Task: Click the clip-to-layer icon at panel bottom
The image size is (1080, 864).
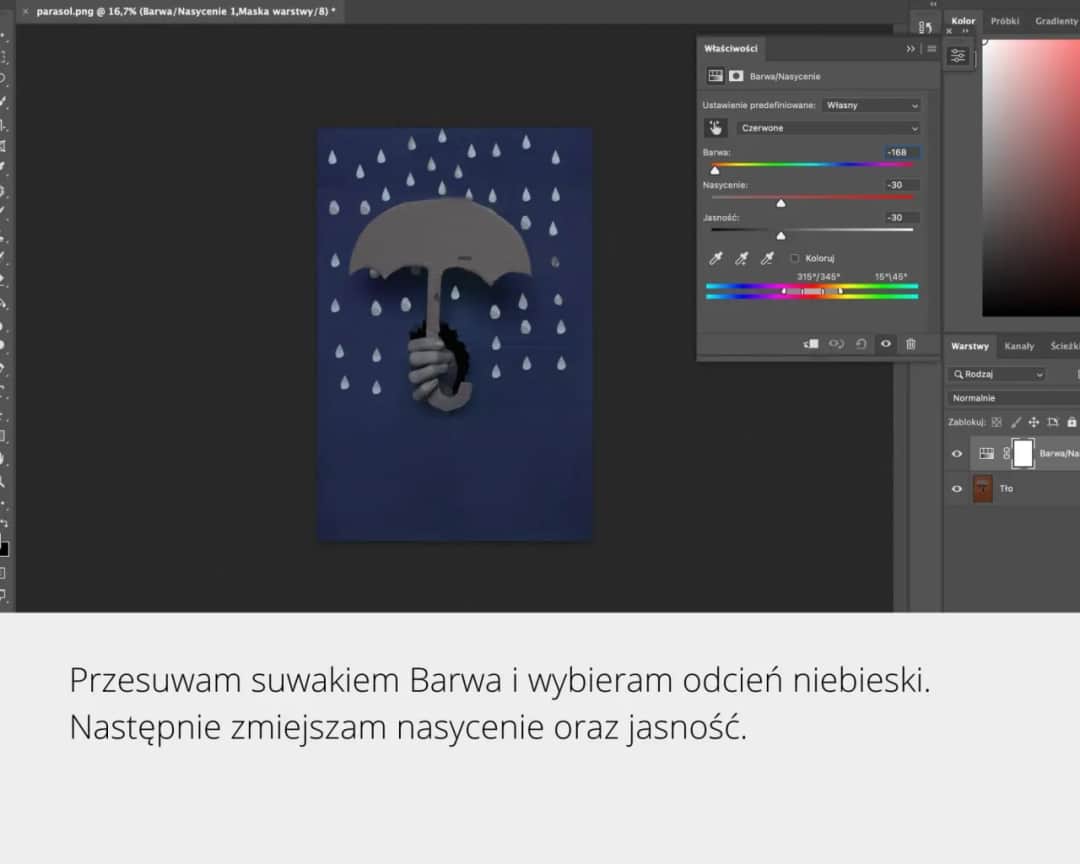Action: (x=811, y=343)
